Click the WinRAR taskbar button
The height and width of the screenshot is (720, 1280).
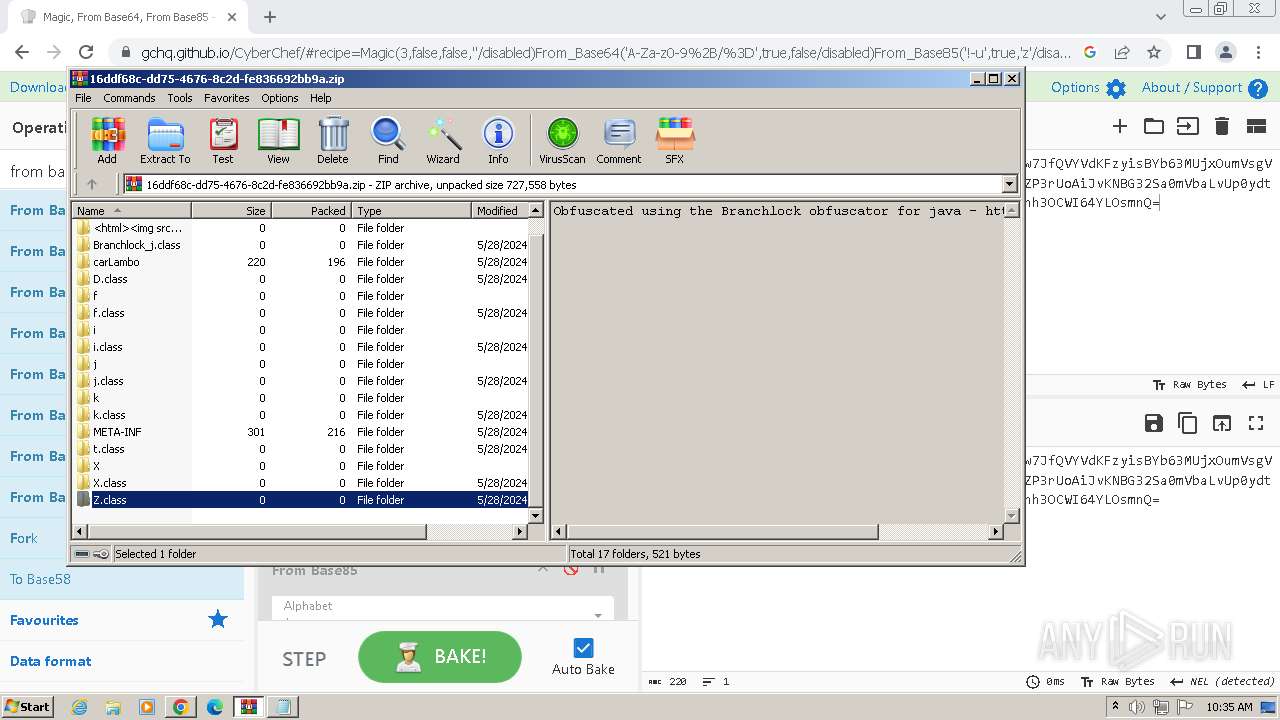click(249, 707)
